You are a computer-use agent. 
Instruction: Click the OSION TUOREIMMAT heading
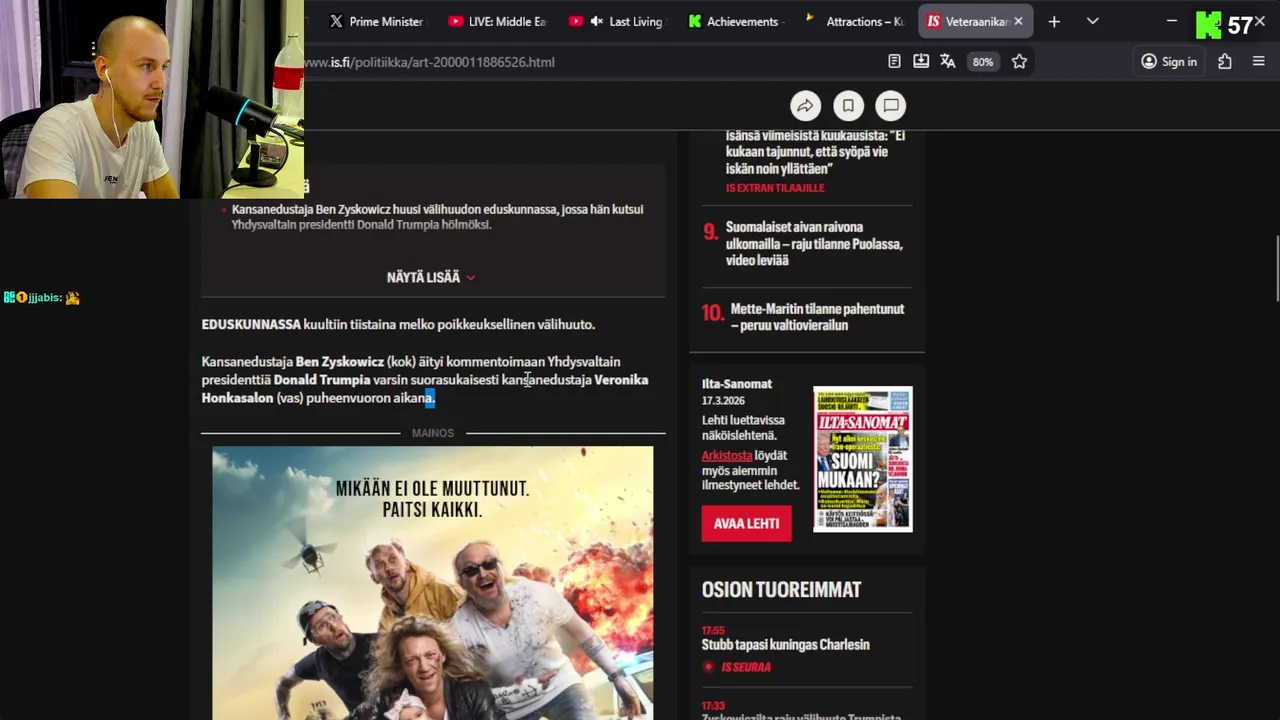781,590
